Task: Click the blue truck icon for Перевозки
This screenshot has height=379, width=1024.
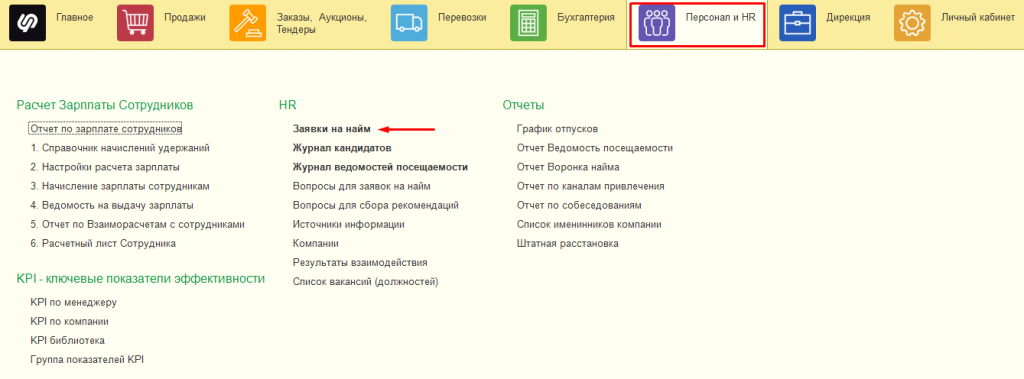Action: click(x=409, y=23)
